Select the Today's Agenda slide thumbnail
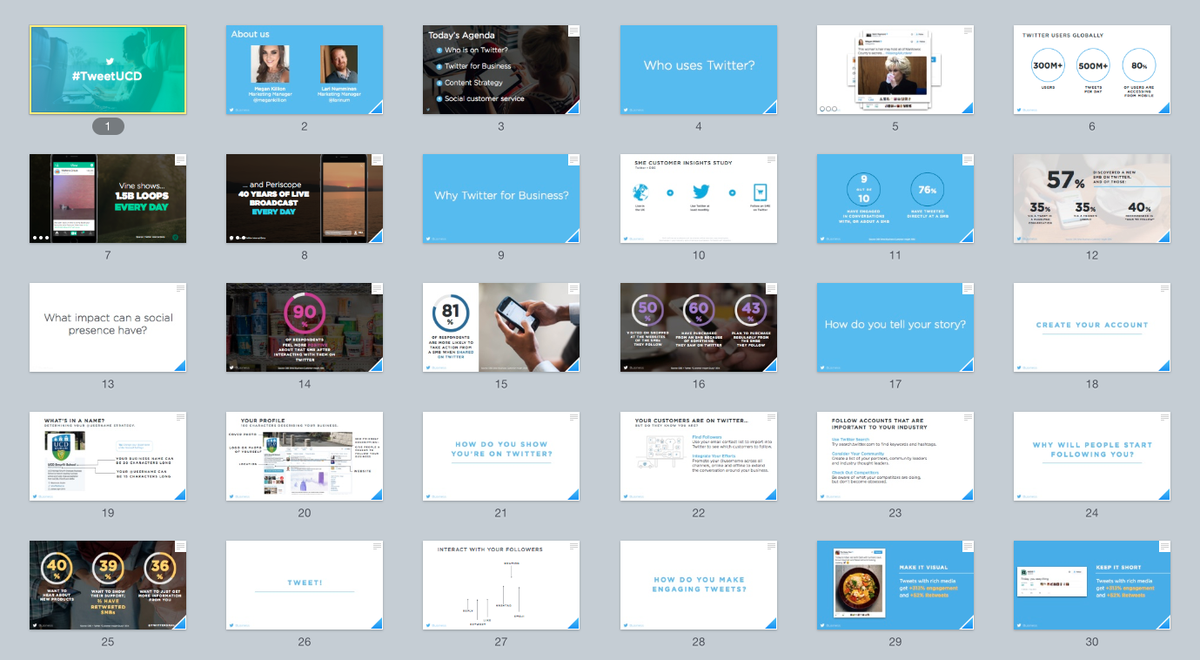 click(x=501, y=70)
